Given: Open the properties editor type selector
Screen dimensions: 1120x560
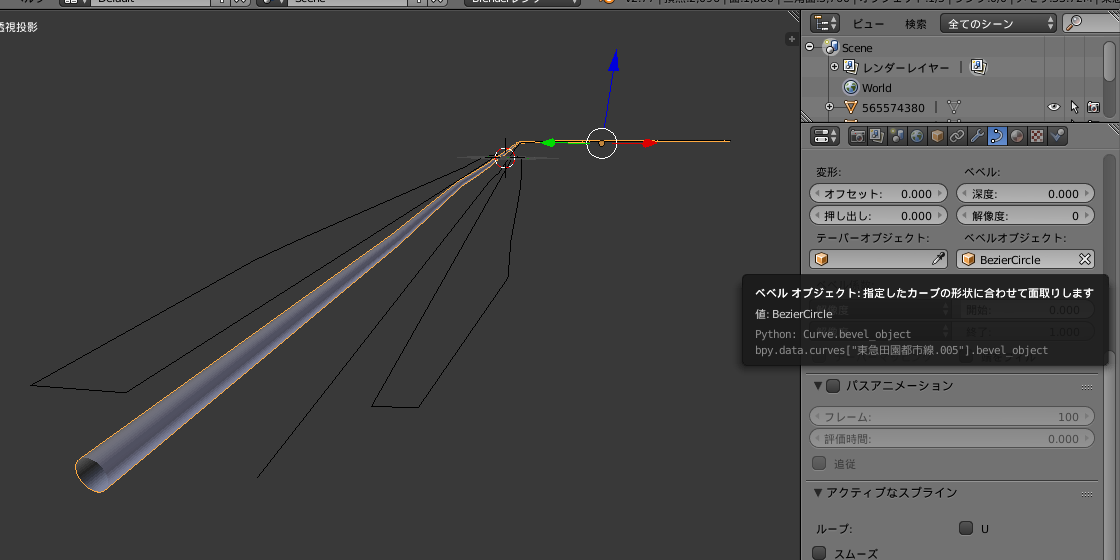Looking at the screenshot, I should [826, 136].
